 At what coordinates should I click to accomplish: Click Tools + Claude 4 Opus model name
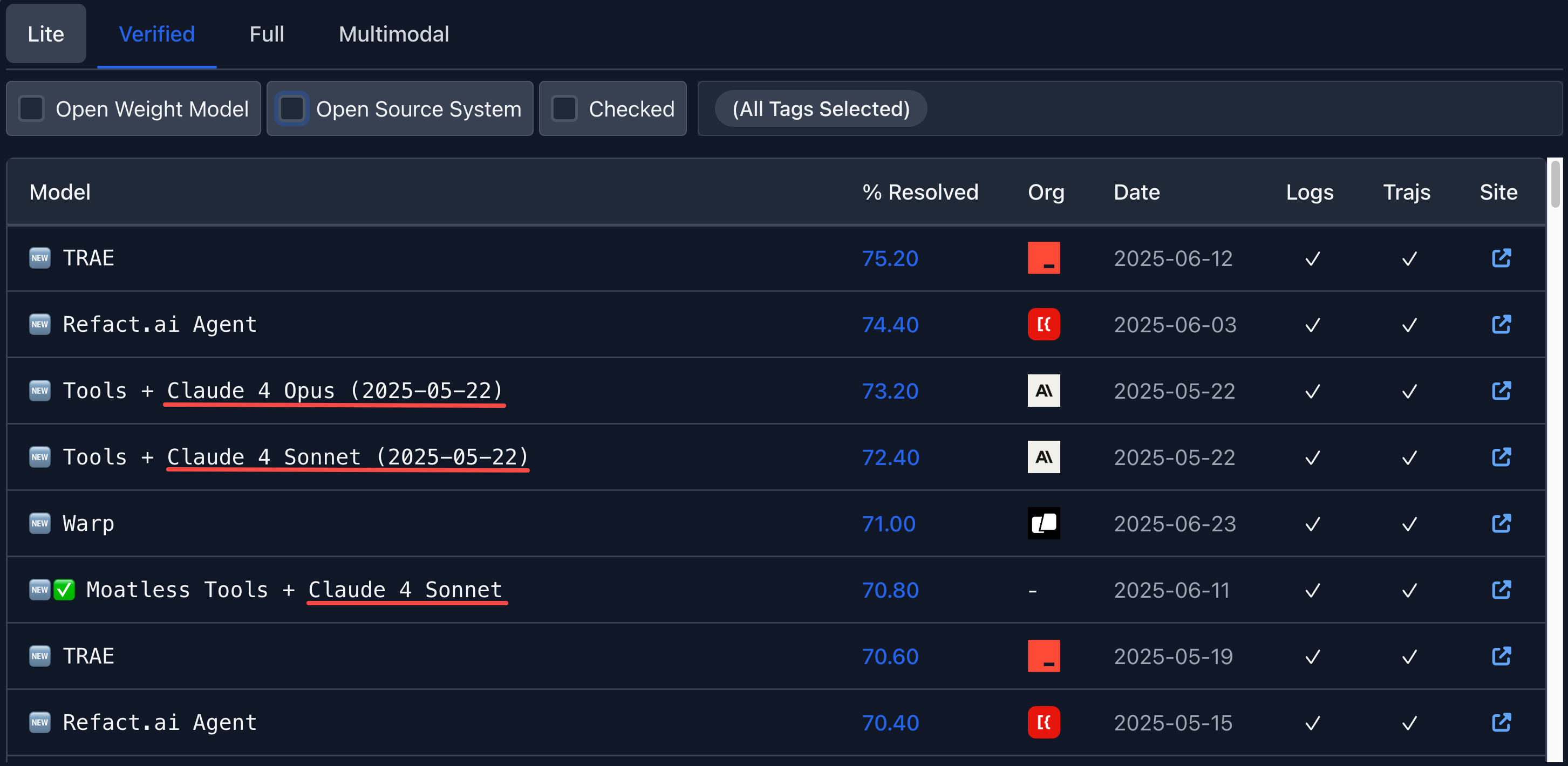tap(283, 391)
